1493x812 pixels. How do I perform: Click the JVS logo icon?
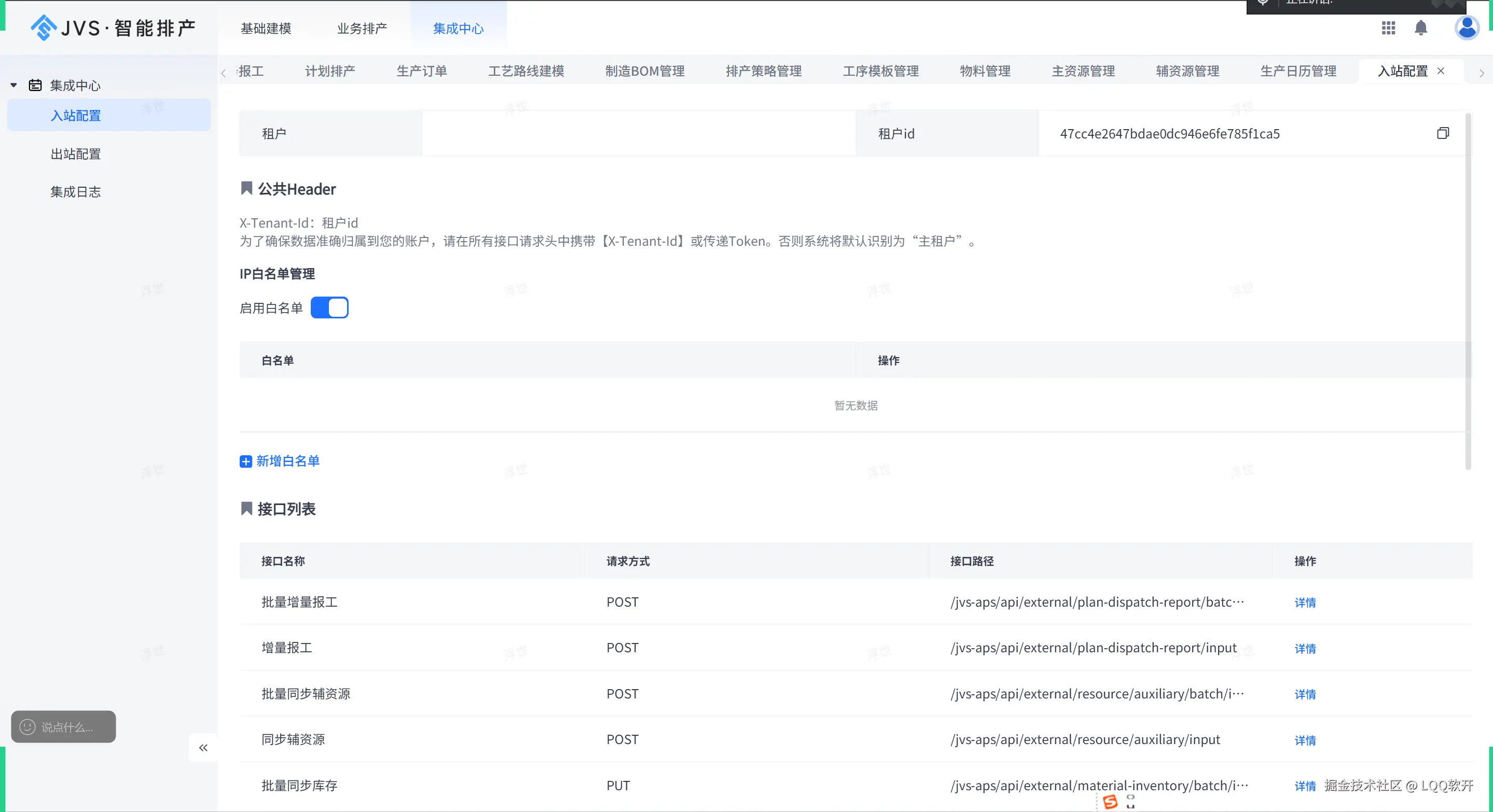coord(44,28)
